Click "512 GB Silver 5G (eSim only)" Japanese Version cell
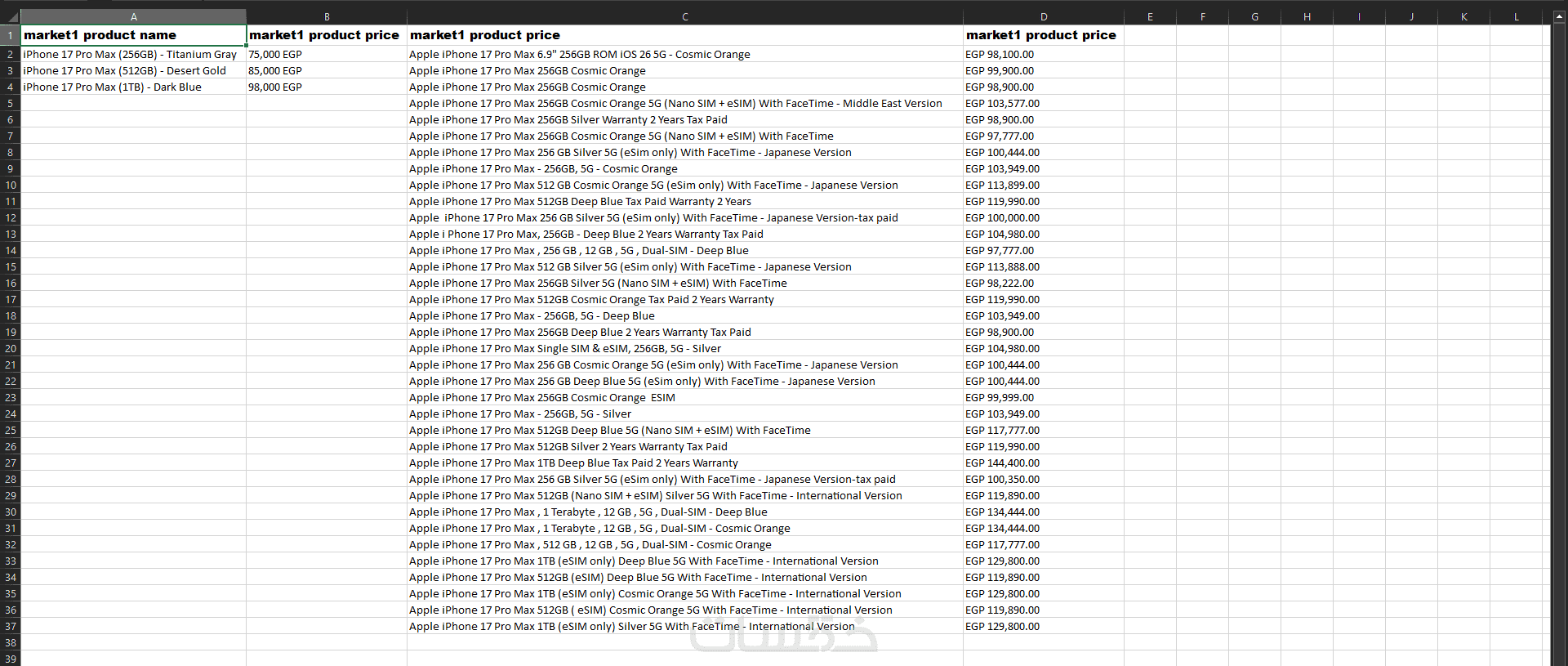The image size is (1568, 666). coord(685,266)
